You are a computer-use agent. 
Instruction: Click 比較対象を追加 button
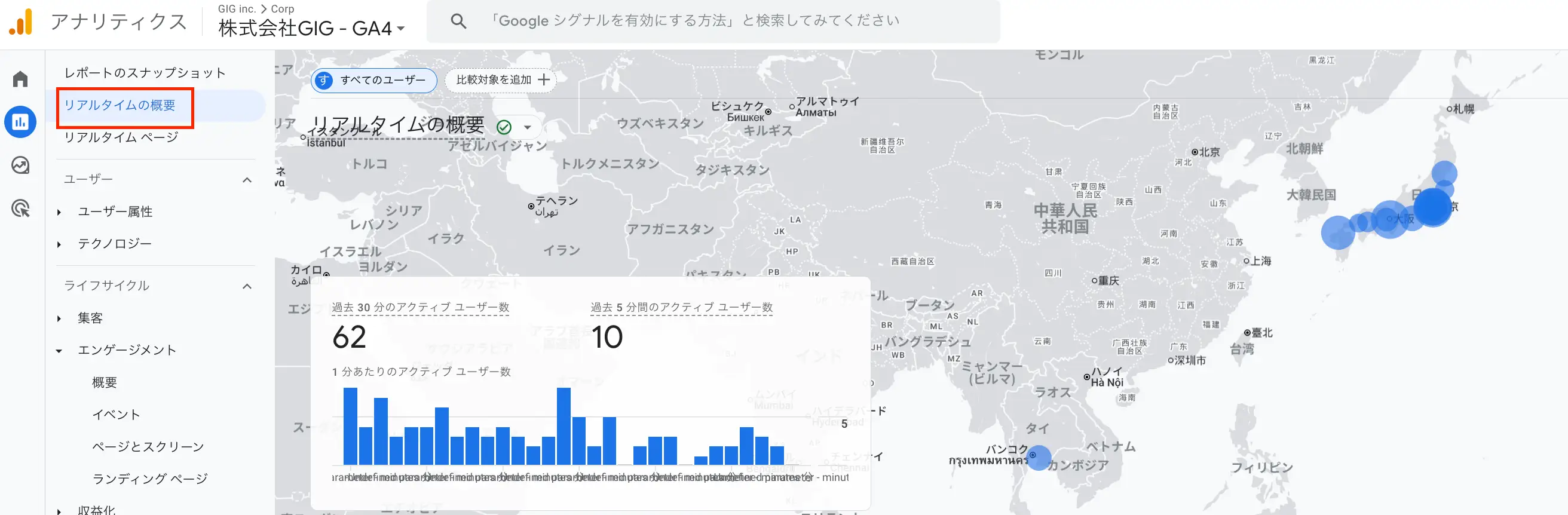(x=500, y=80)
